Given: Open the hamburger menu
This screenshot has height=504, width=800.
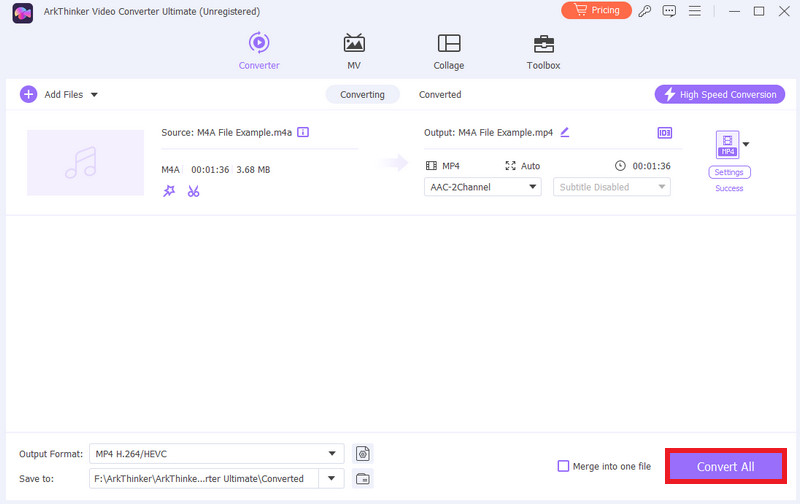Looking at the screenshot, I should point(694,11).
